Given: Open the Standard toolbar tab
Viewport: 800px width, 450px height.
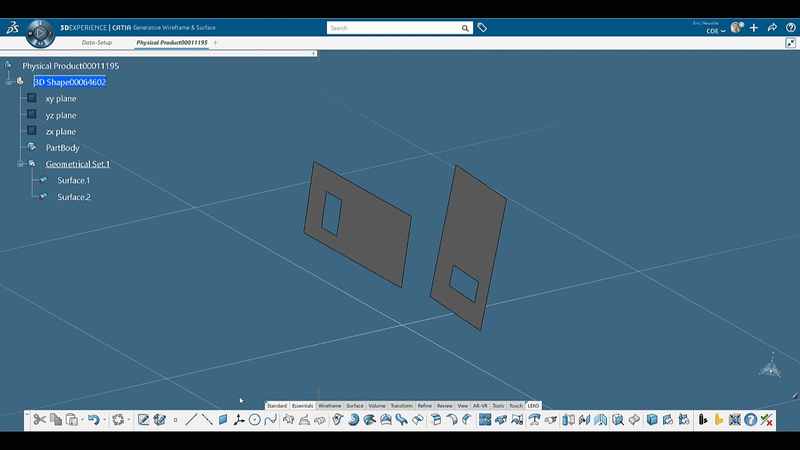Looking at the screenshot, I should point(277,406).
